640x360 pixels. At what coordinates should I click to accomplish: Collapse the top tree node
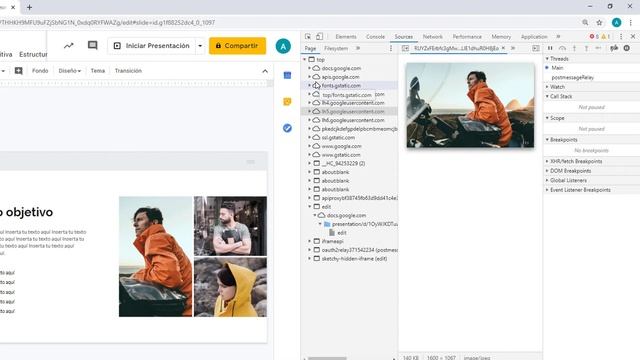pos(304,60)
